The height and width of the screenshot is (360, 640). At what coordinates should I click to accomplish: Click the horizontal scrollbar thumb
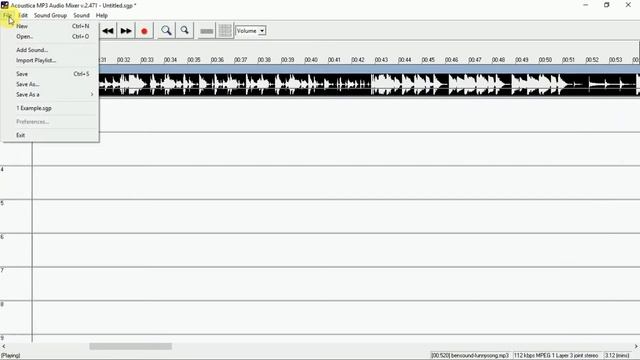(131, 346)
